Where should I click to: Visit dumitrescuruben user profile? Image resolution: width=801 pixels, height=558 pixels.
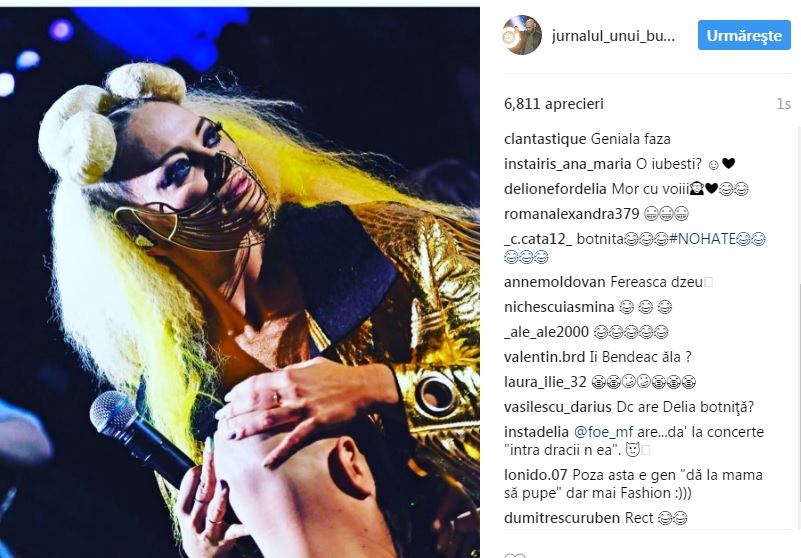point(561,518)
